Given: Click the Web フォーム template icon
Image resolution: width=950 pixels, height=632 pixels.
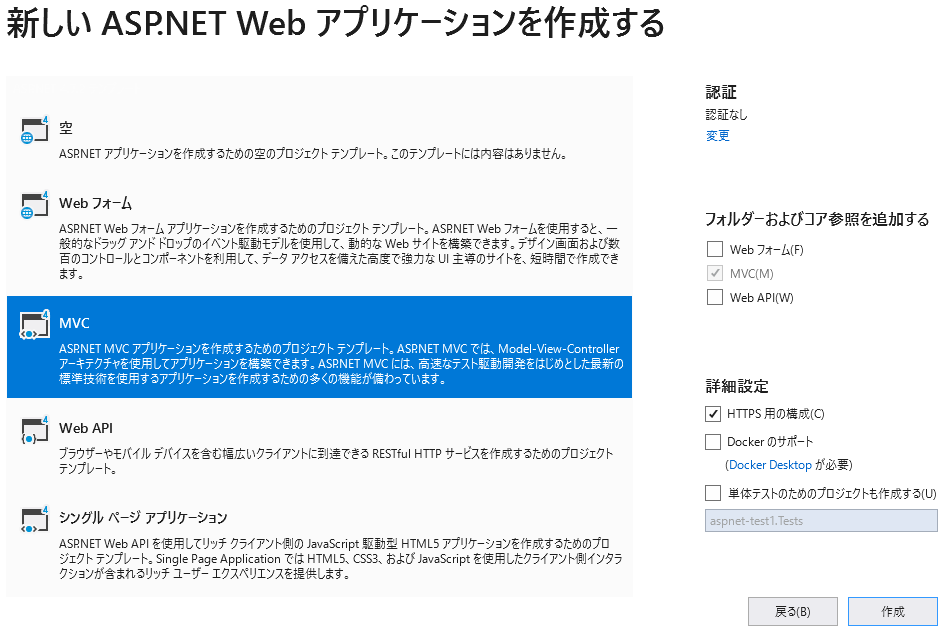Looking at the screenshot, I should [34, 205].
